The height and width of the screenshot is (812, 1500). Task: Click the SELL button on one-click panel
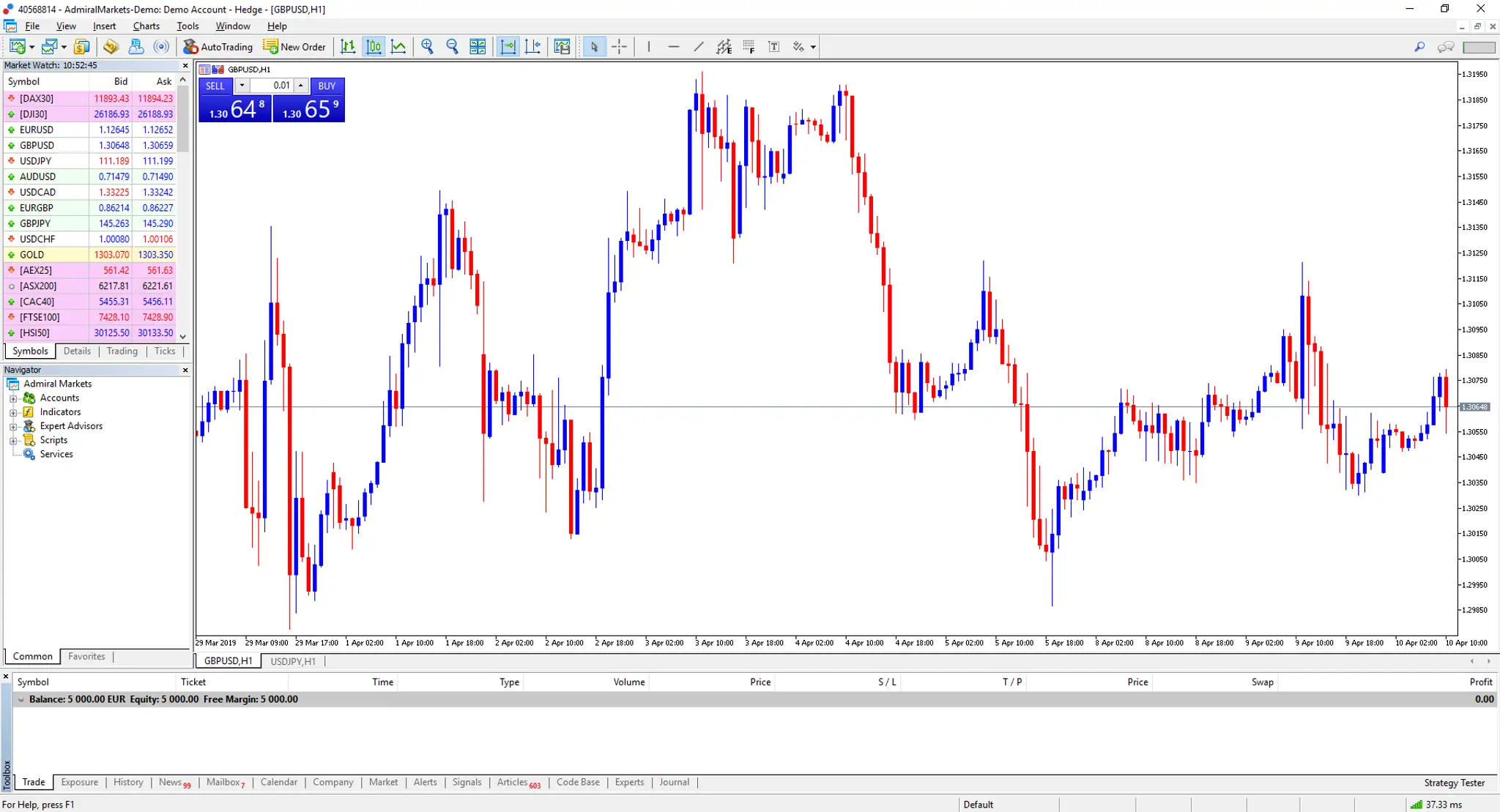215,86
